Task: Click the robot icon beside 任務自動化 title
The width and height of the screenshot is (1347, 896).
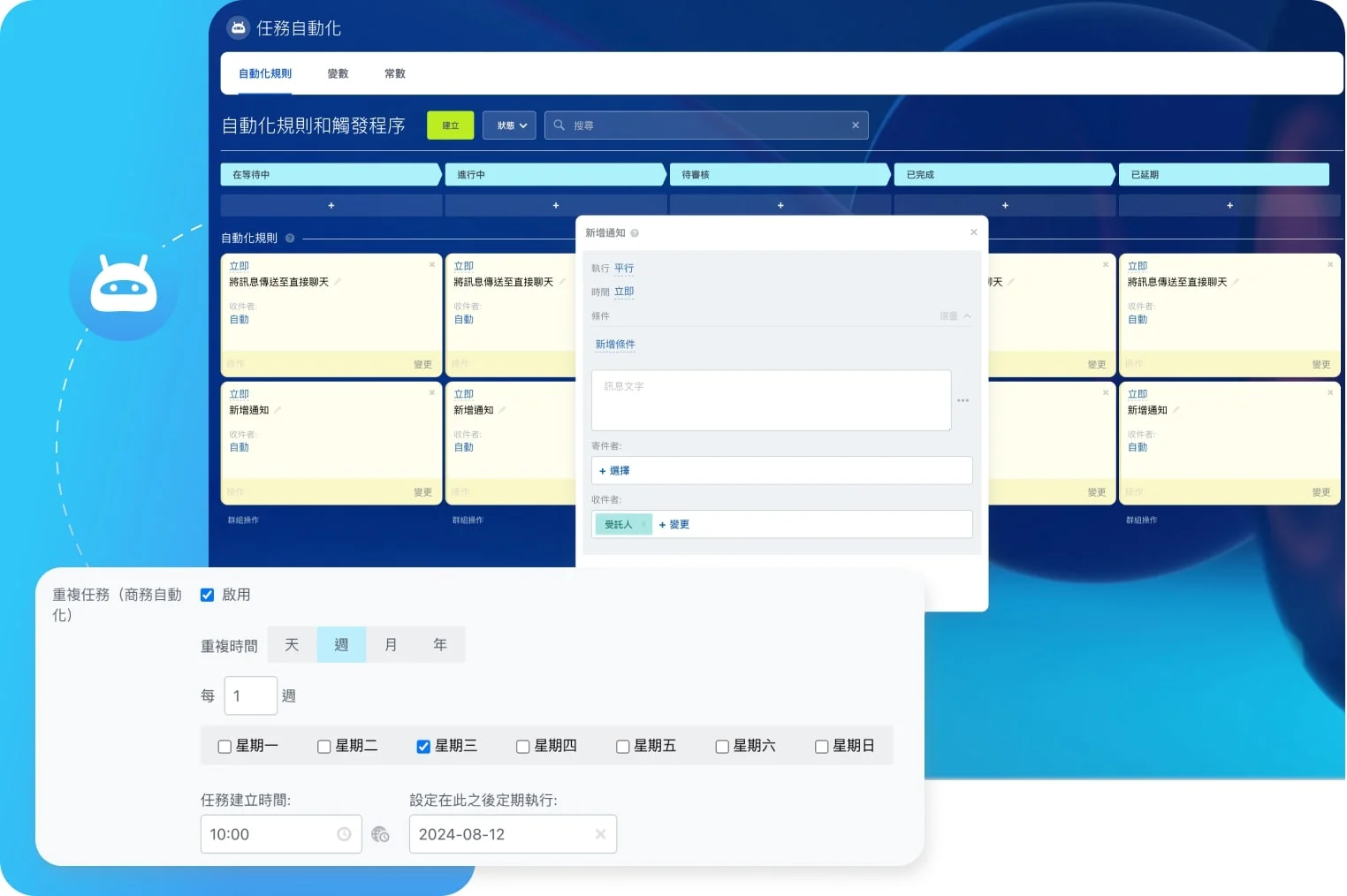Action: click(x=238, y=27)
